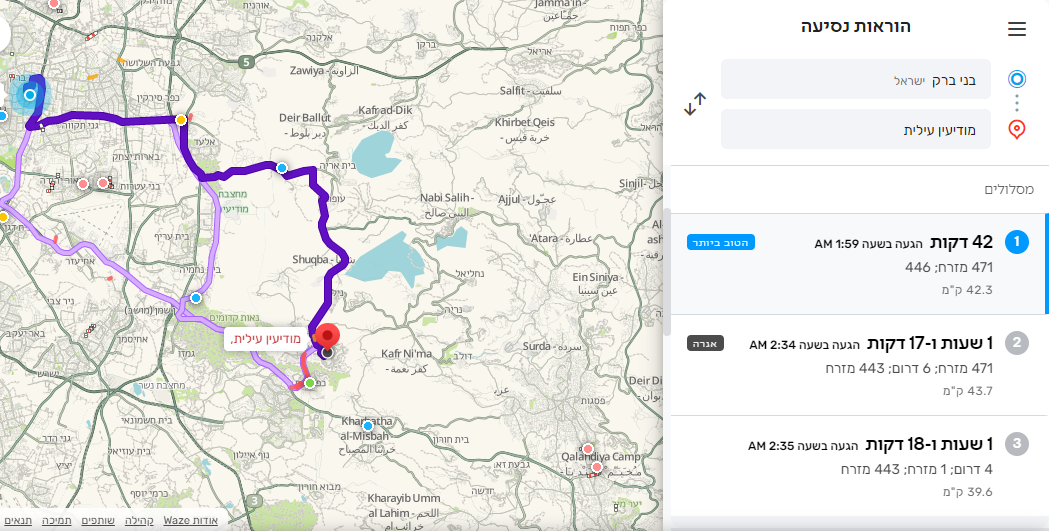Click the red destination marker on map

click(327, 338)
